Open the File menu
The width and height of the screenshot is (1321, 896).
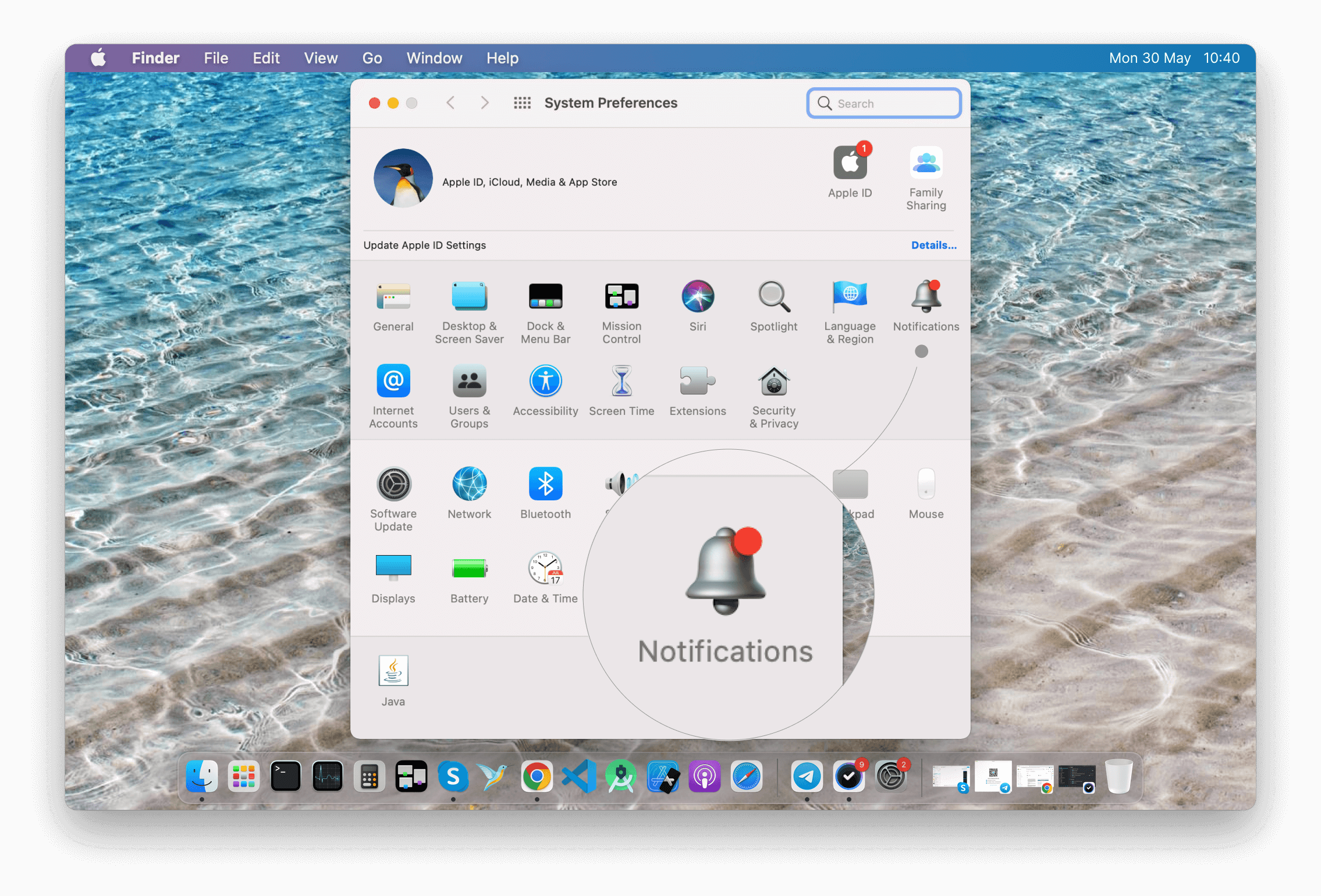(x=216, y=58)
